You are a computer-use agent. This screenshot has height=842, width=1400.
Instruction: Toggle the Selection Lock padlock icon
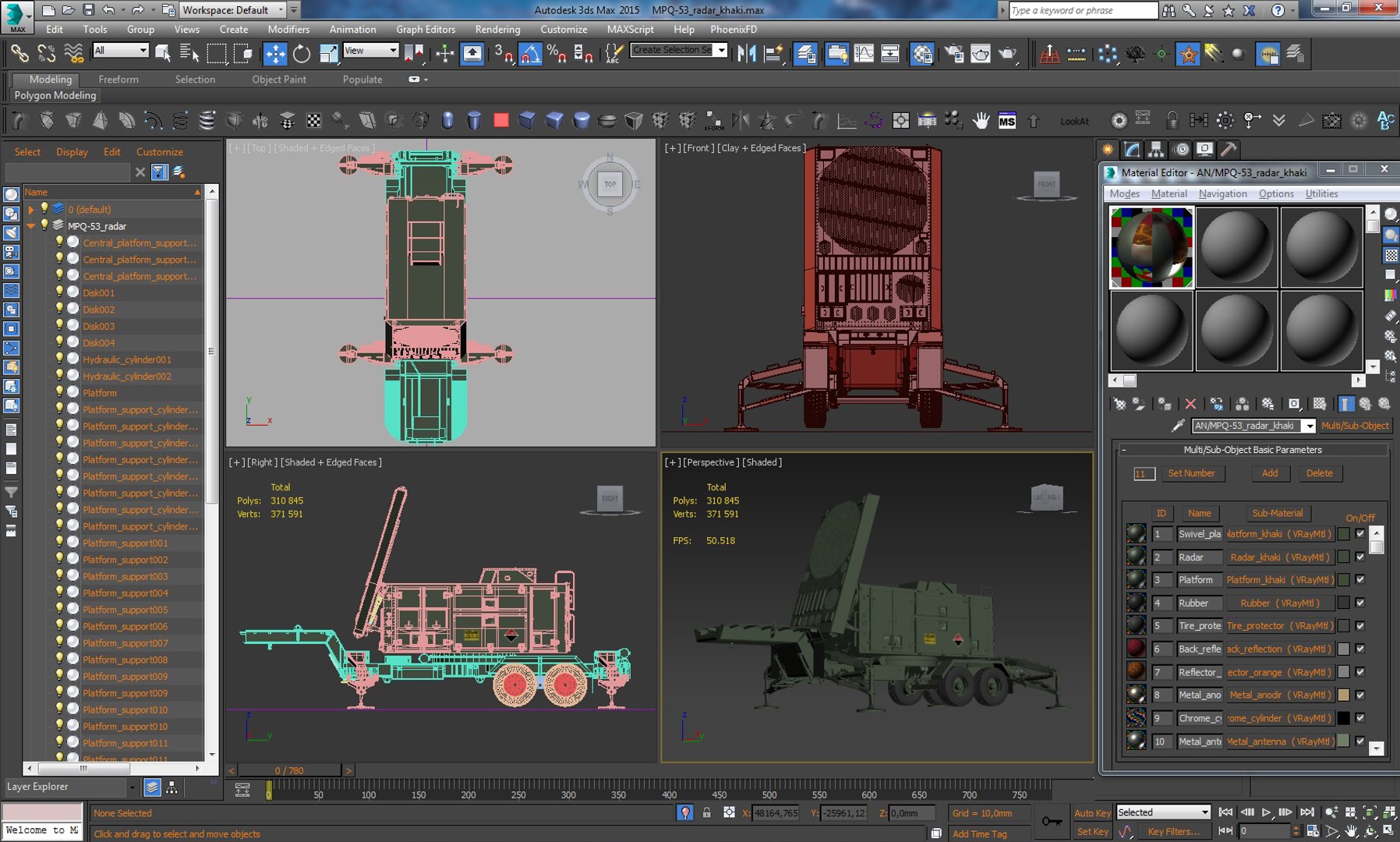[706, 812]
